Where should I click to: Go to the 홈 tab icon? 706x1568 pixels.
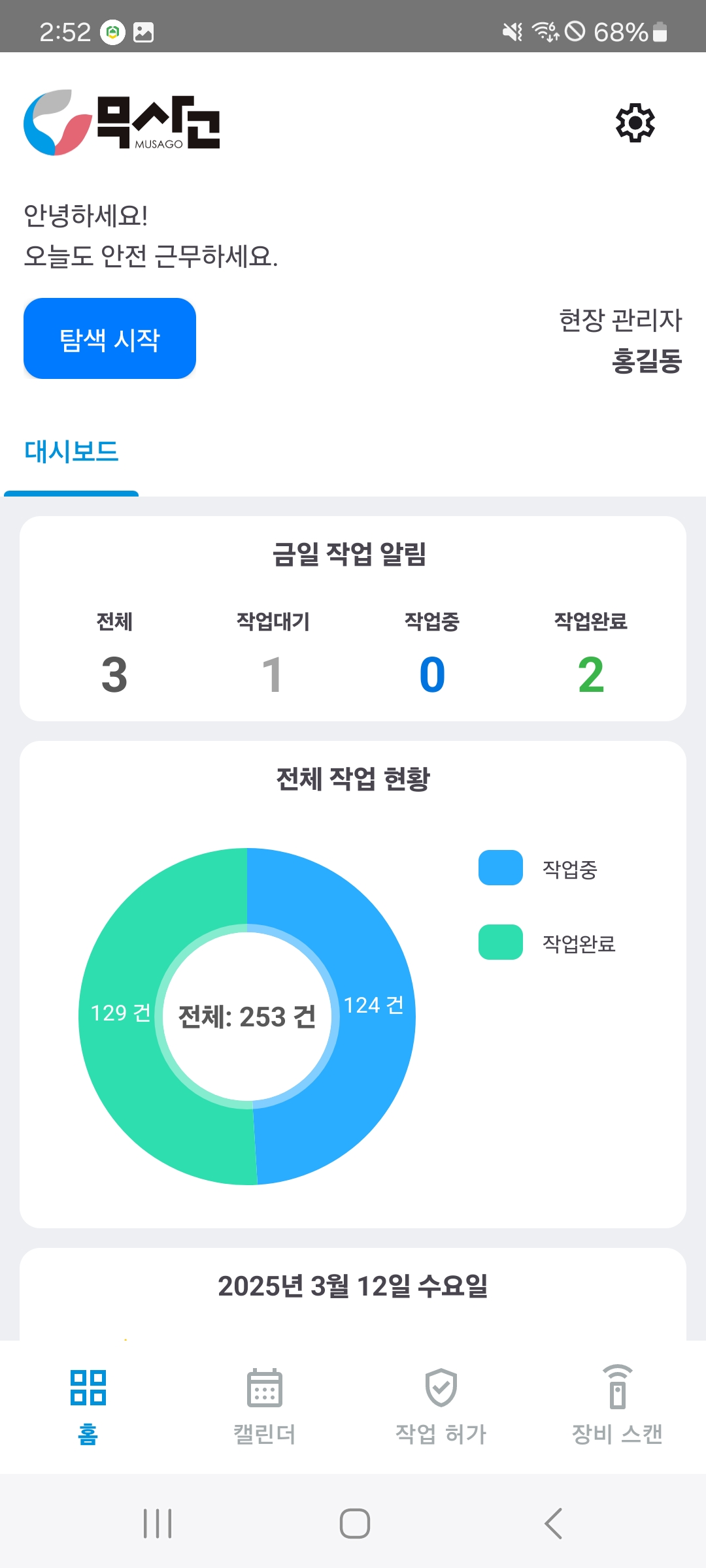(88, 1388)
